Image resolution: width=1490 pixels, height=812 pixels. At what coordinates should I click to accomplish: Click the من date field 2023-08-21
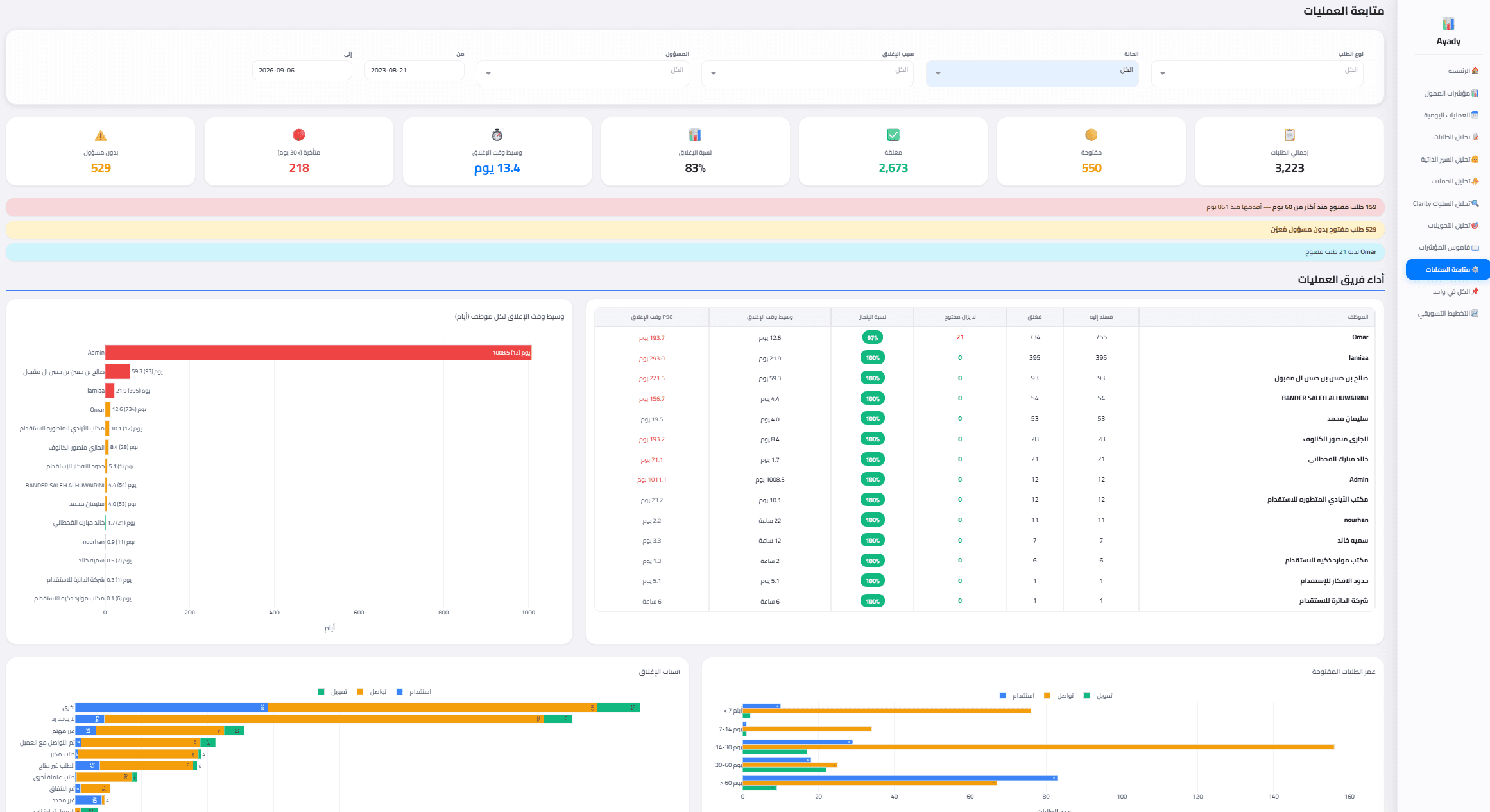(415, 71)
